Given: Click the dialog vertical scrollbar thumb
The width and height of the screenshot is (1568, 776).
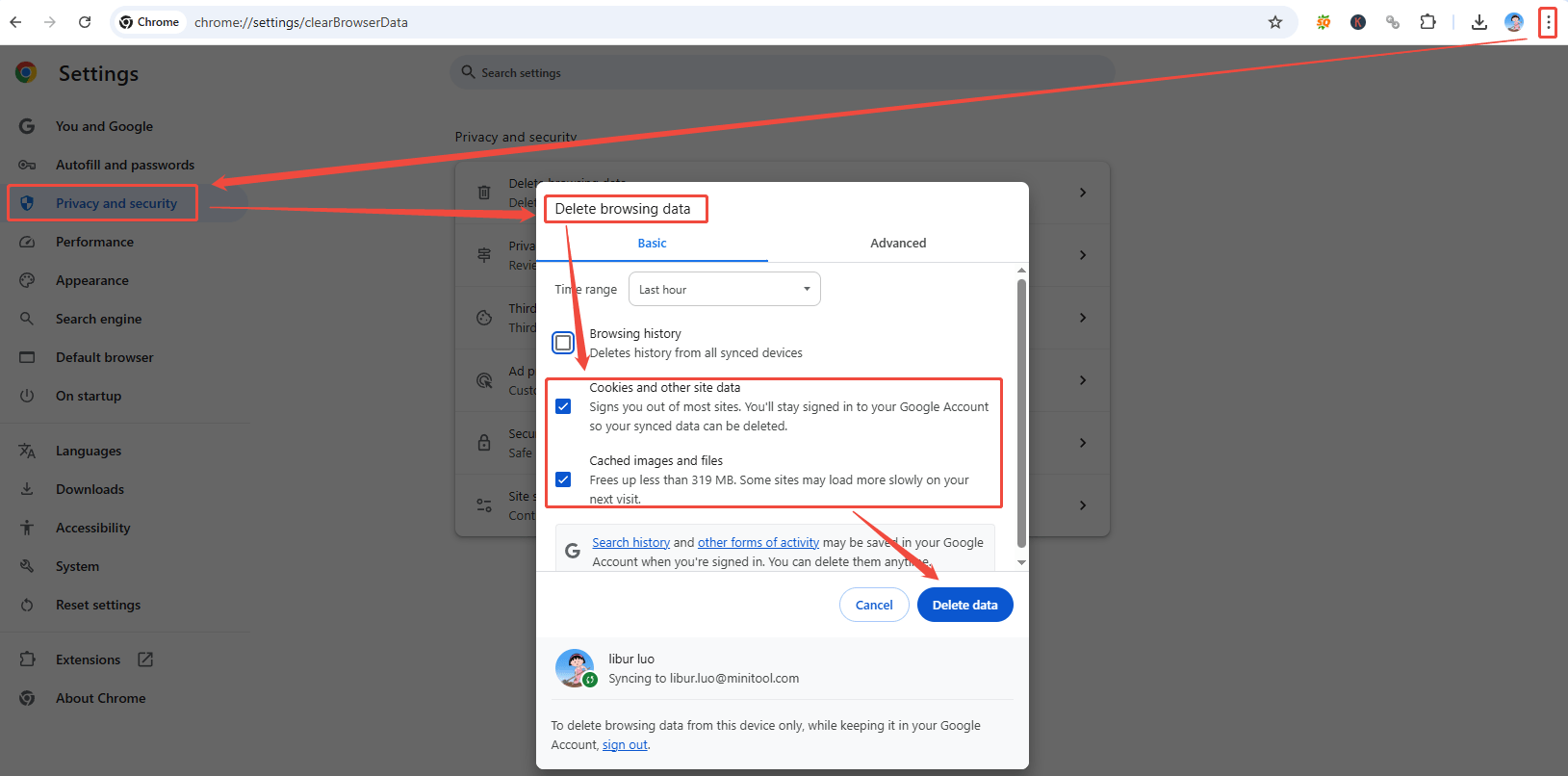Looking at the screenshot, I should click(x=1021, y=413).
